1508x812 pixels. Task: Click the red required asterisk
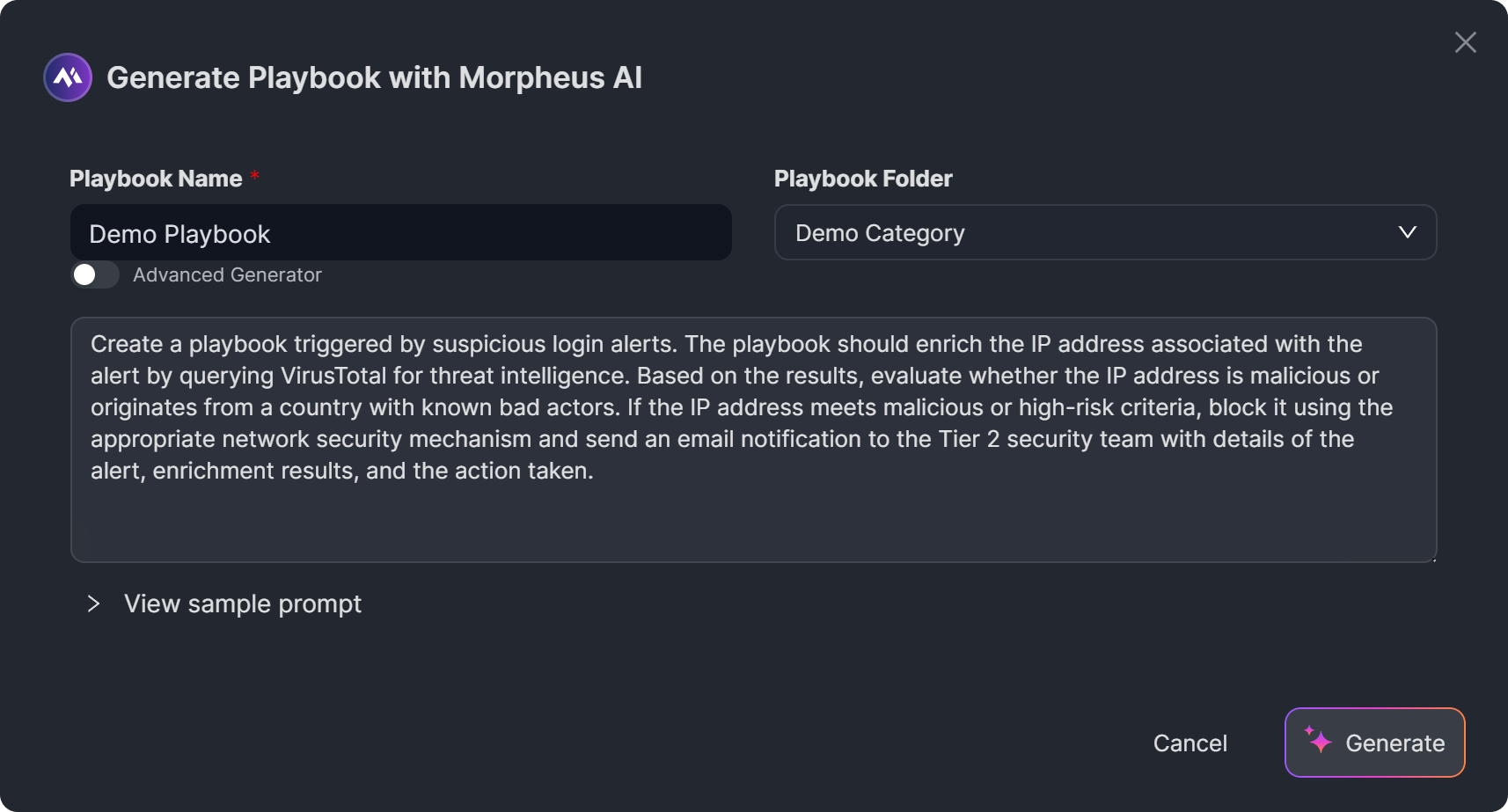click(254, 176)
